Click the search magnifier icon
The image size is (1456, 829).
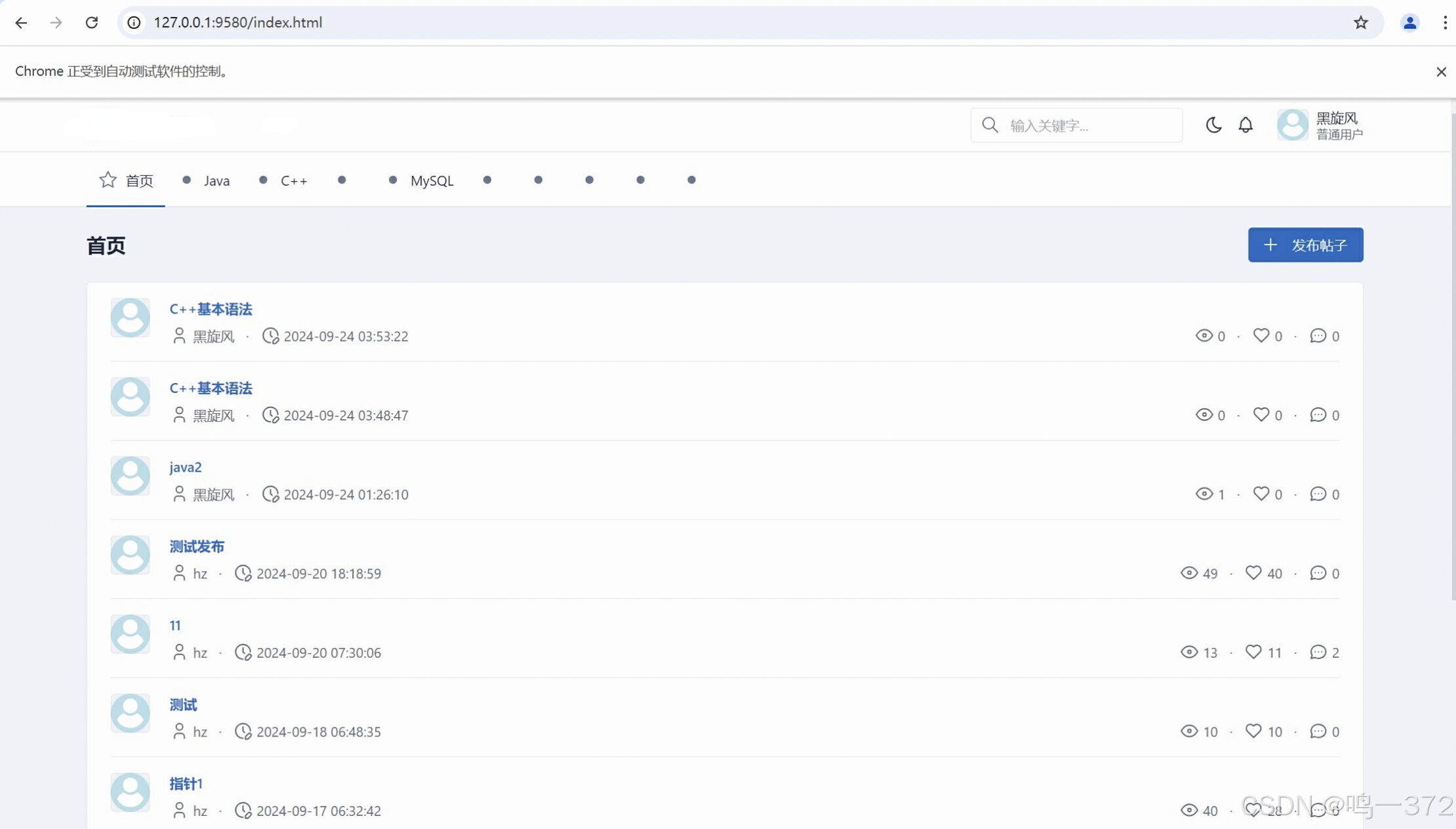(990, 125)
